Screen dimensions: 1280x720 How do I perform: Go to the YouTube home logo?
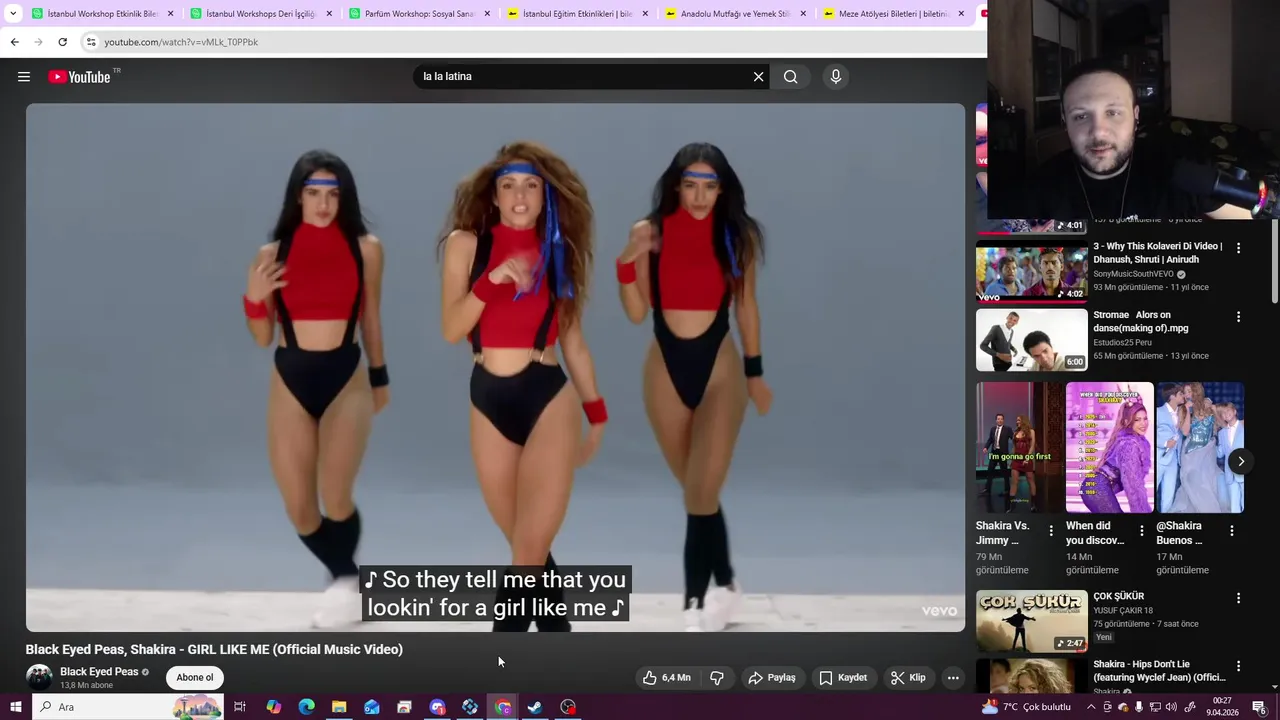(80, 77)
